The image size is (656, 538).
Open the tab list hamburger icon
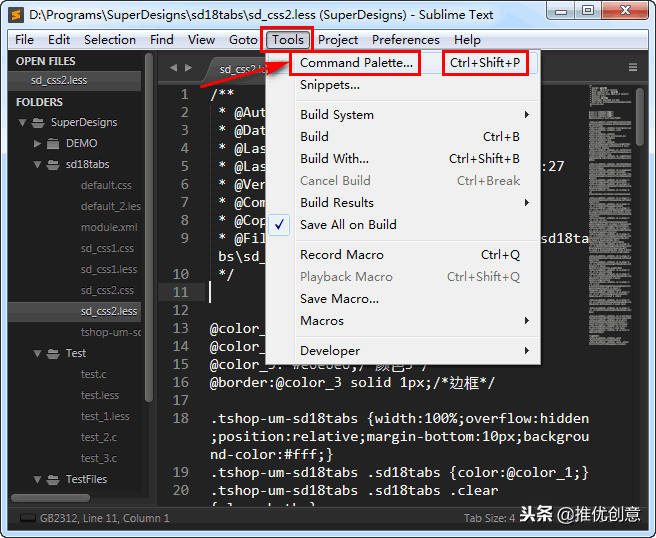633,67
